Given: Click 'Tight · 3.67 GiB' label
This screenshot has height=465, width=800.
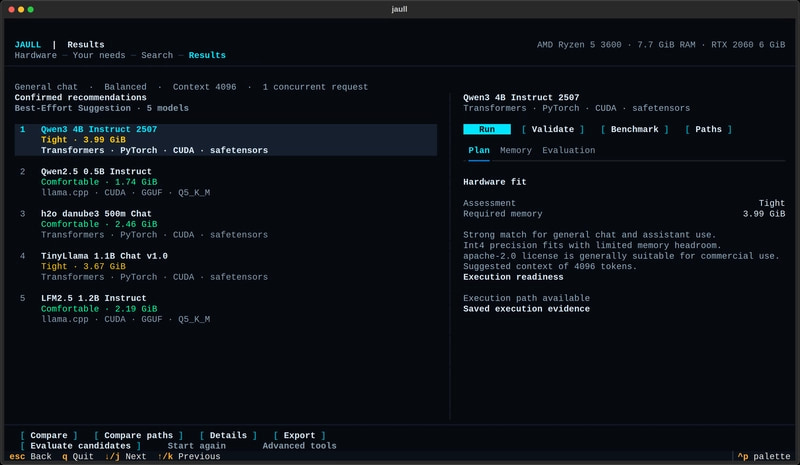Looking at the screenshot, I should point(83,266).
